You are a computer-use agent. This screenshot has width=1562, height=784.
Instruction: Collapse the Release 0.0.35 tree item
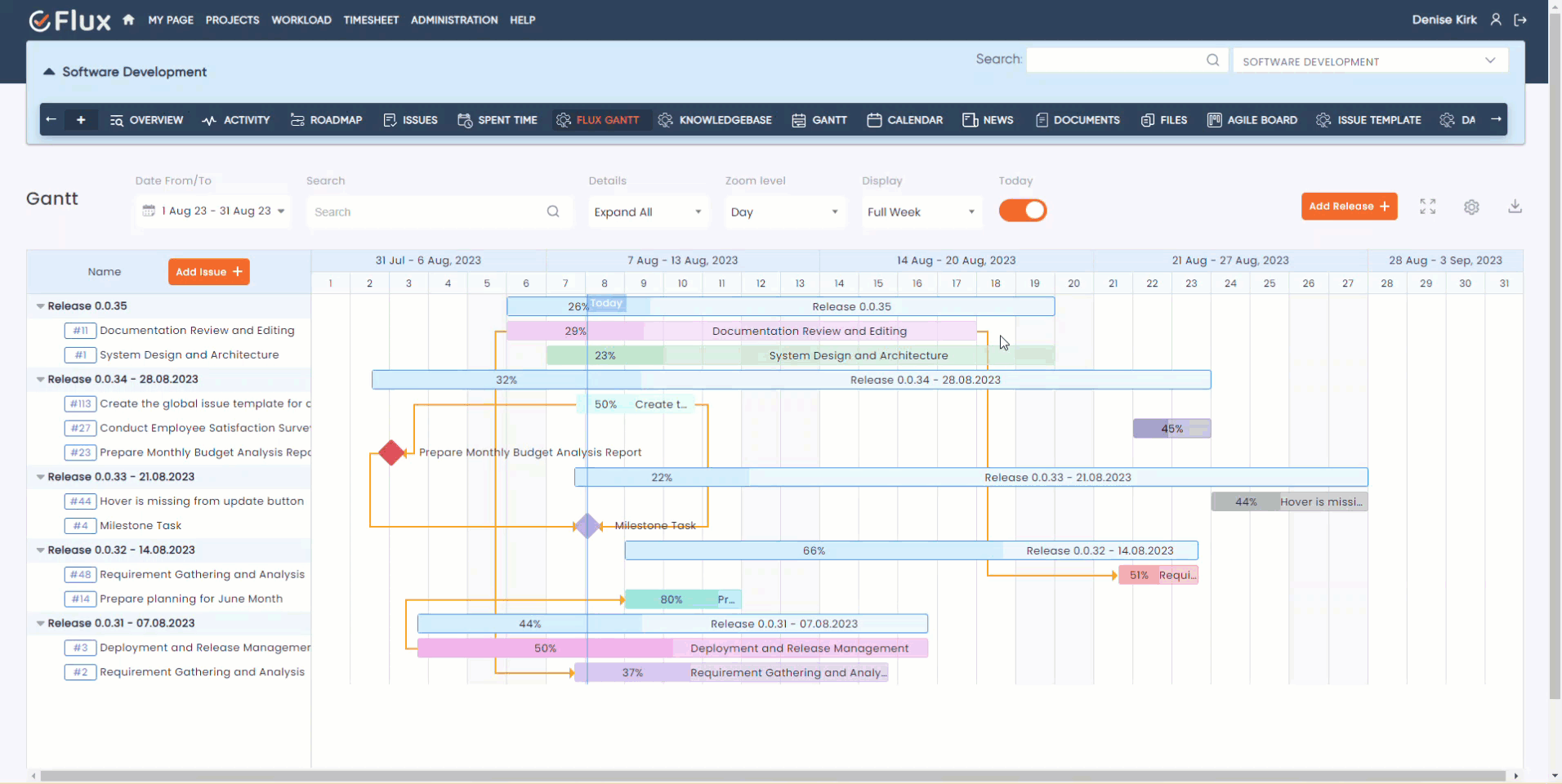point(40,305)
